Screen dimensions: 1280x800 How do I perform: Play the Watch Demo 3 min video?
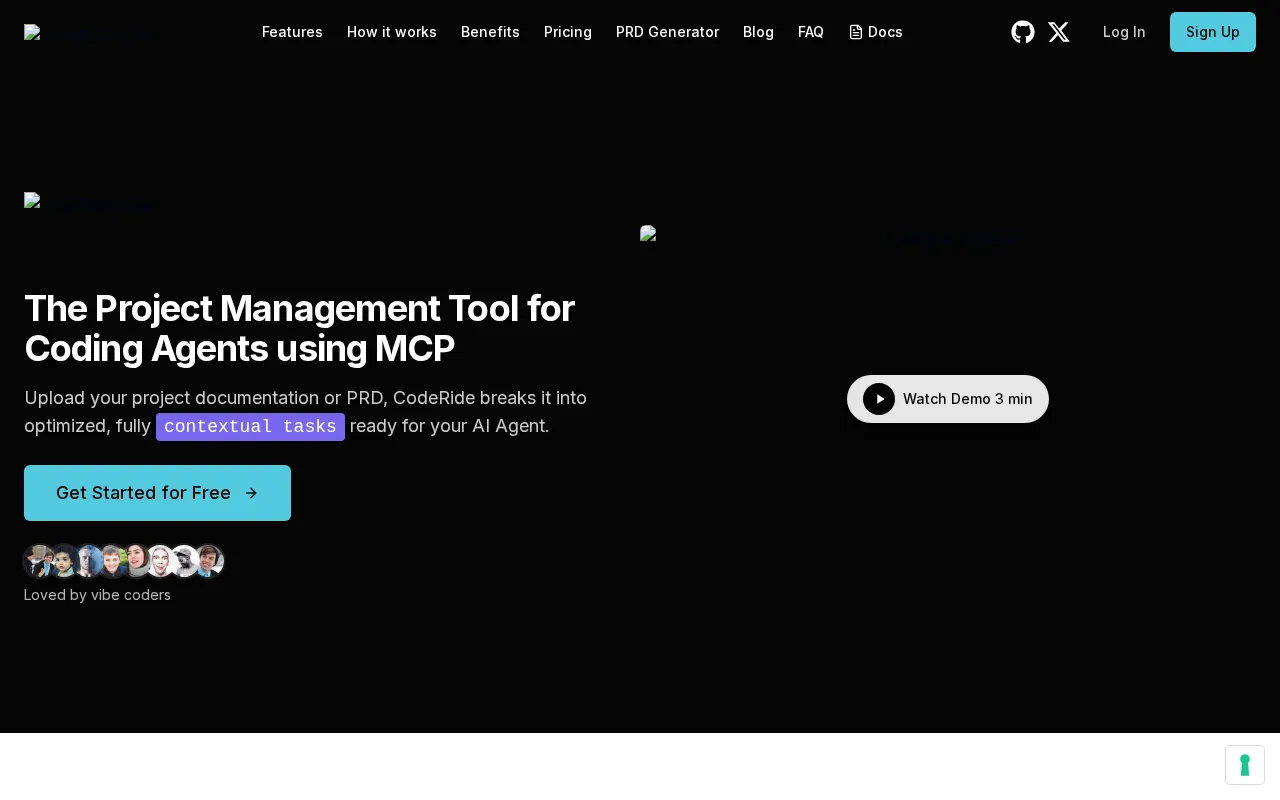(x=948, y=399)
